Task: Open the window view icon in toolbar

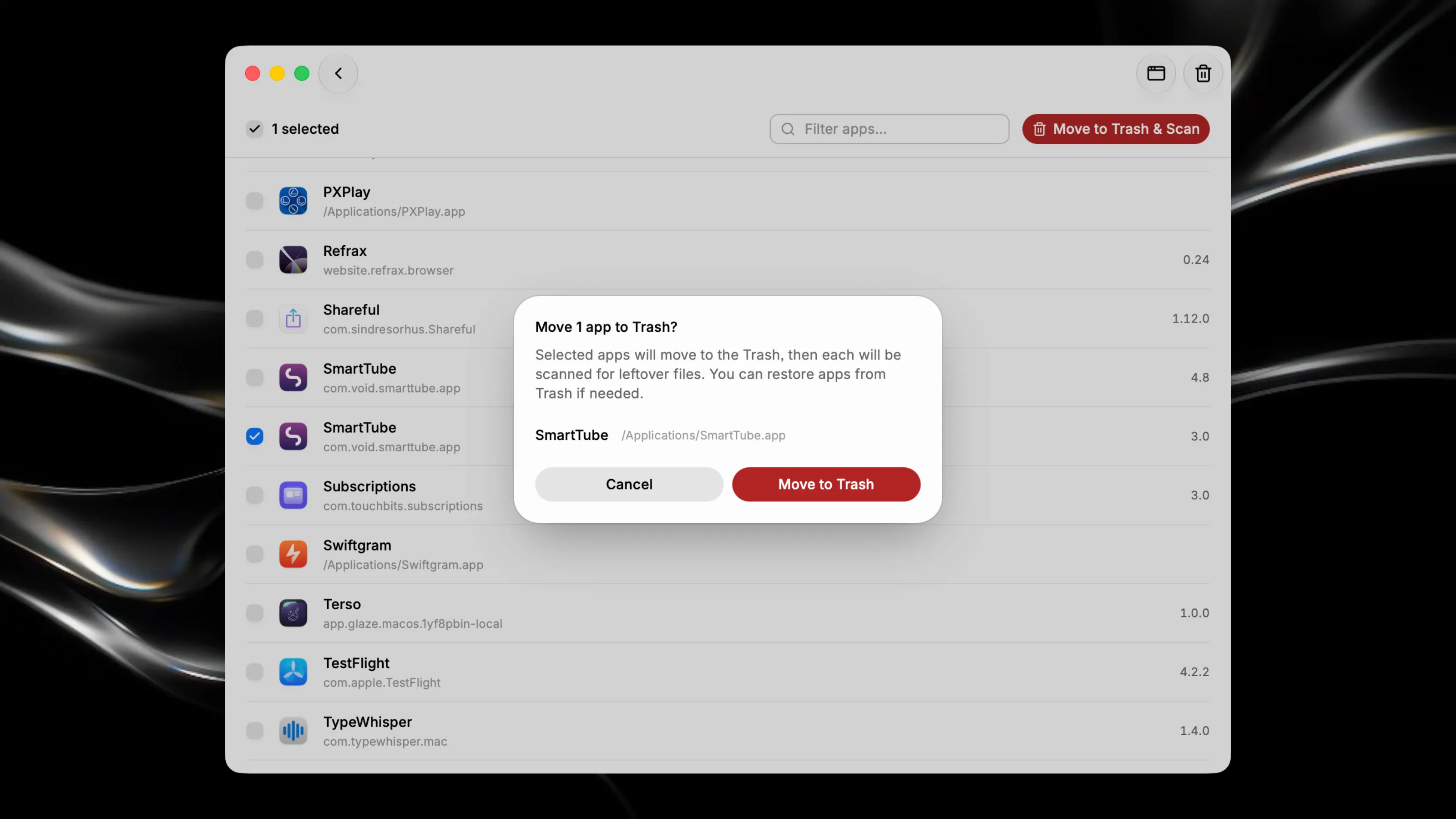Action: pos(1156,73)
